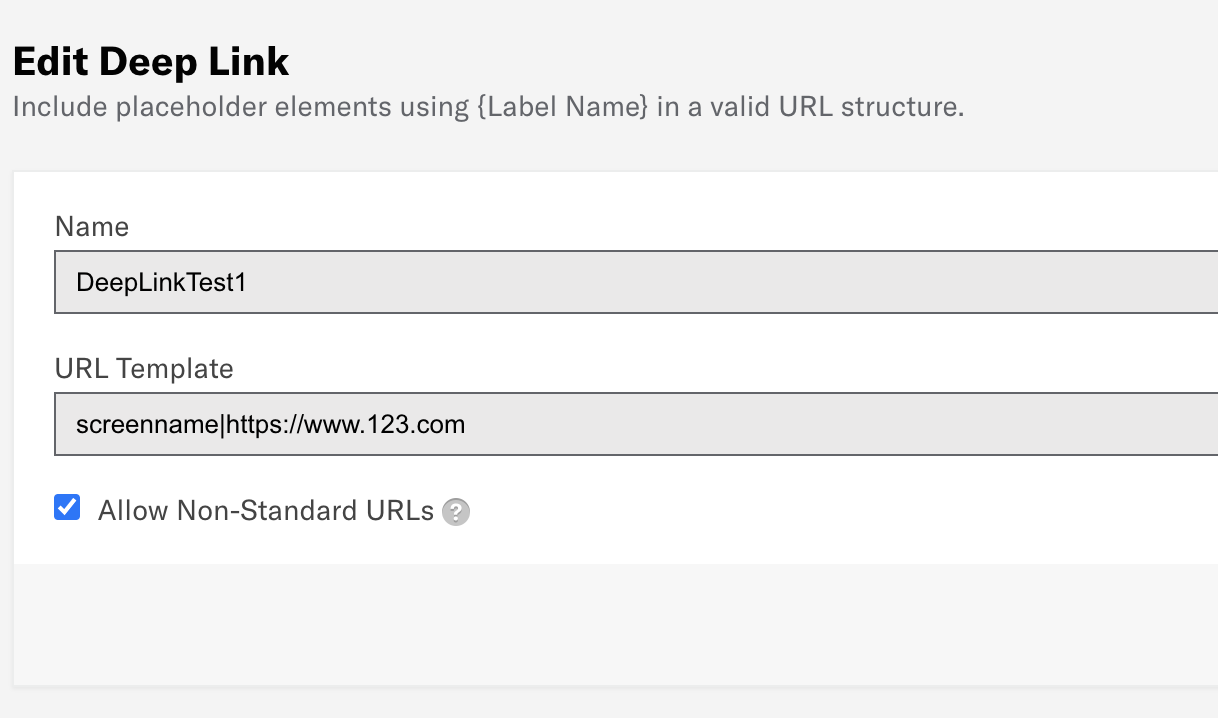Click the Edit Deep Link heading
The height and width of the screenshot is (718, 1218).
click(149, 60)
